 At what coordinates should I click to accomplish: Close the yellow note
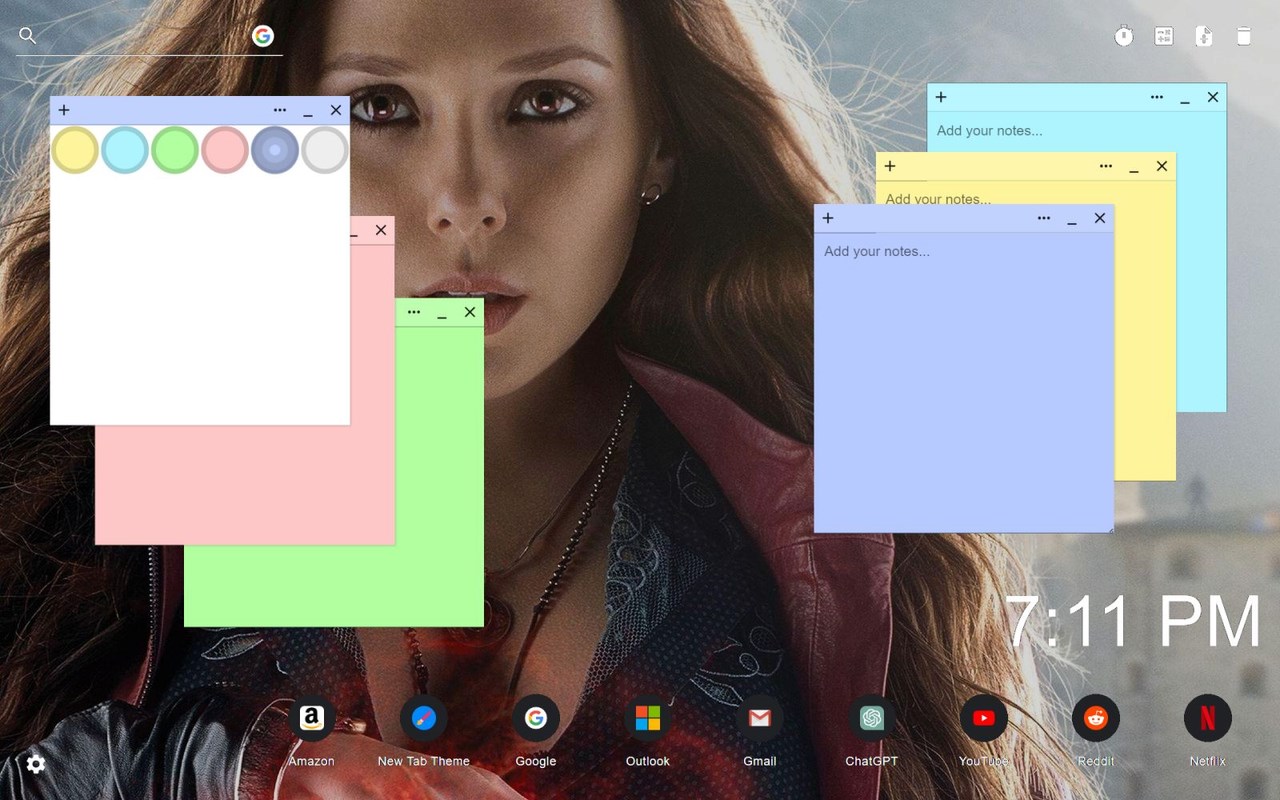point(1162,166)
